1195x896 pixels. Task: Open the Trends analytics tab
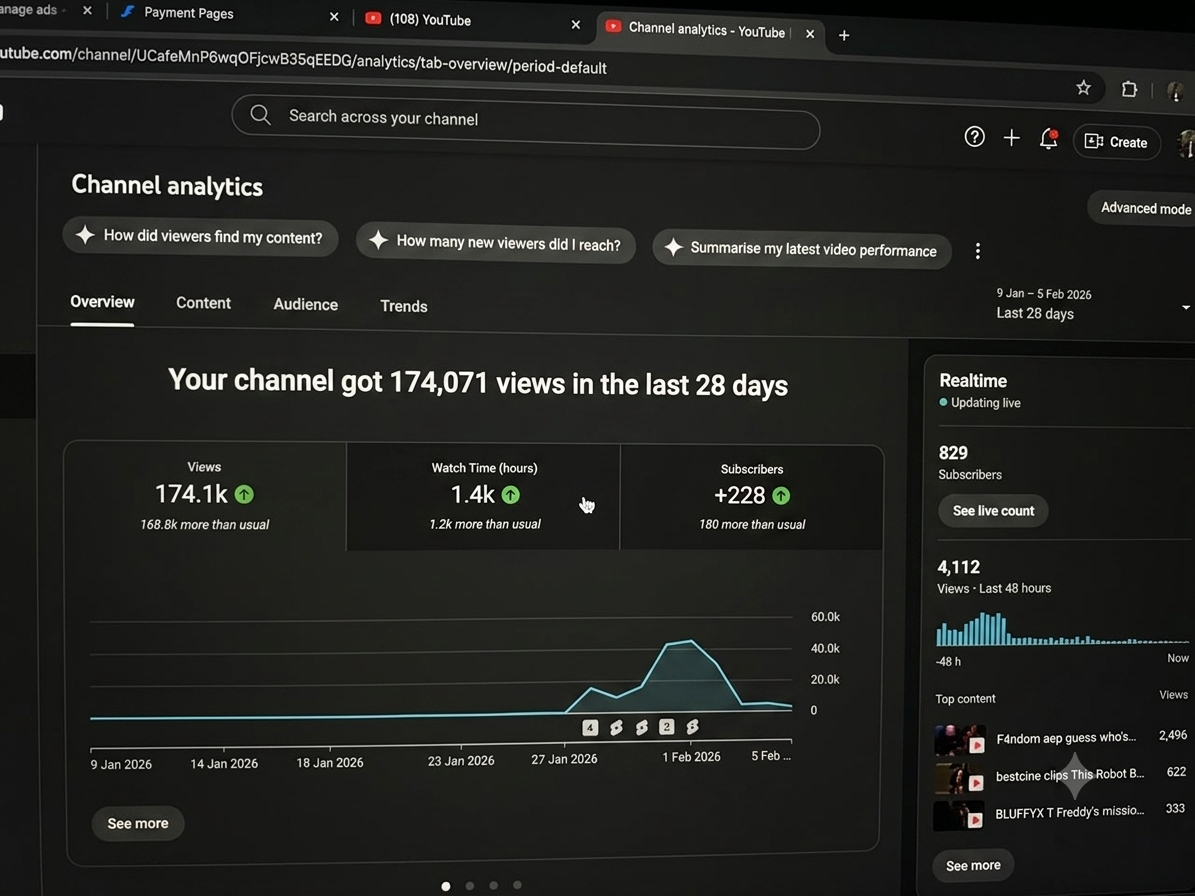pyautogui.click(x=404, y=306)
